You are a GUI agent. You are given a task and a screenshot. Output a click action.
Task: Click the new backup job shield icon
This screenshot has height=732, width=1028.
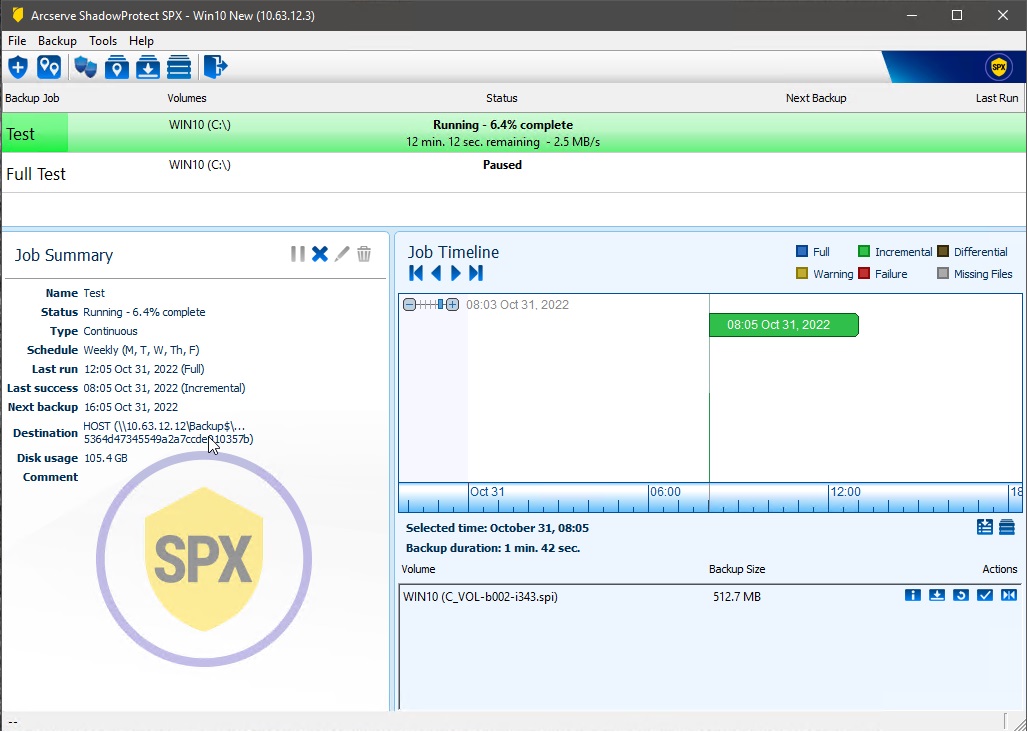coord(18,67)
